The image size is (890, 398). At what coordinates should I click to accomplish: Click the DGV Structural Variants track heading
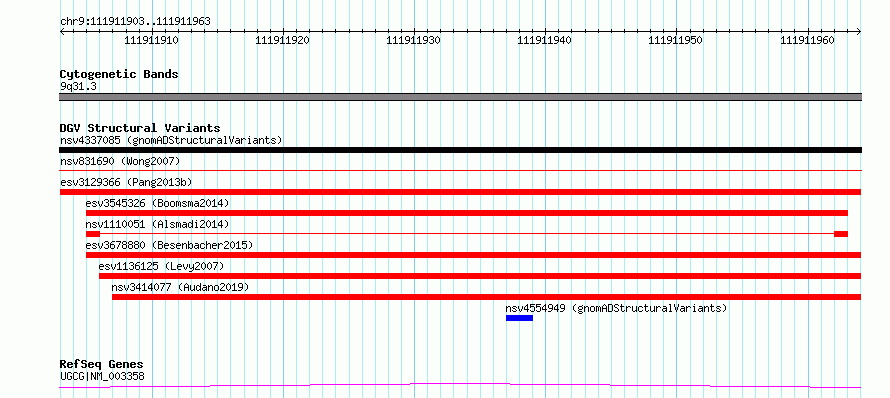point(140,128)
